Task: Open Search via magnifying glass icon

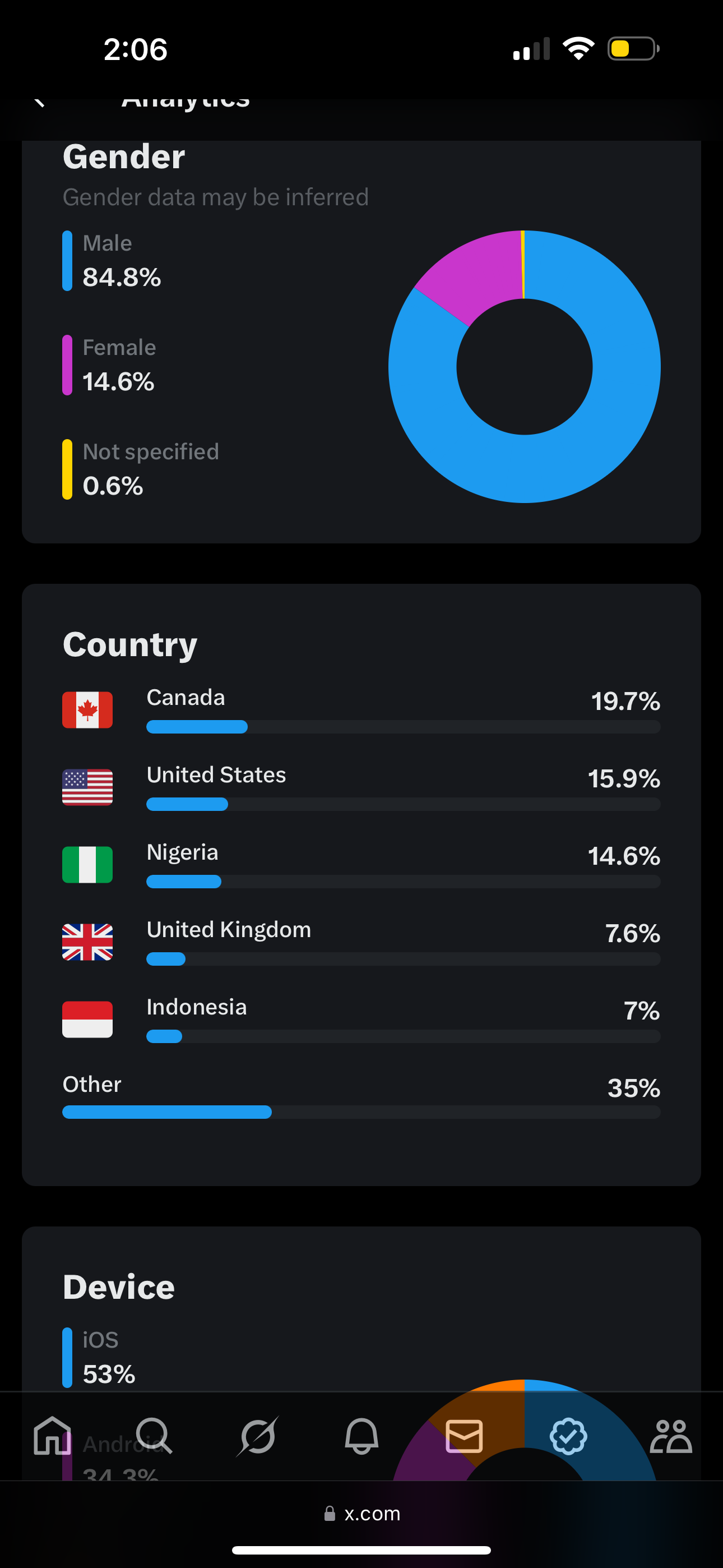Action: click(x=154, y=1436)
